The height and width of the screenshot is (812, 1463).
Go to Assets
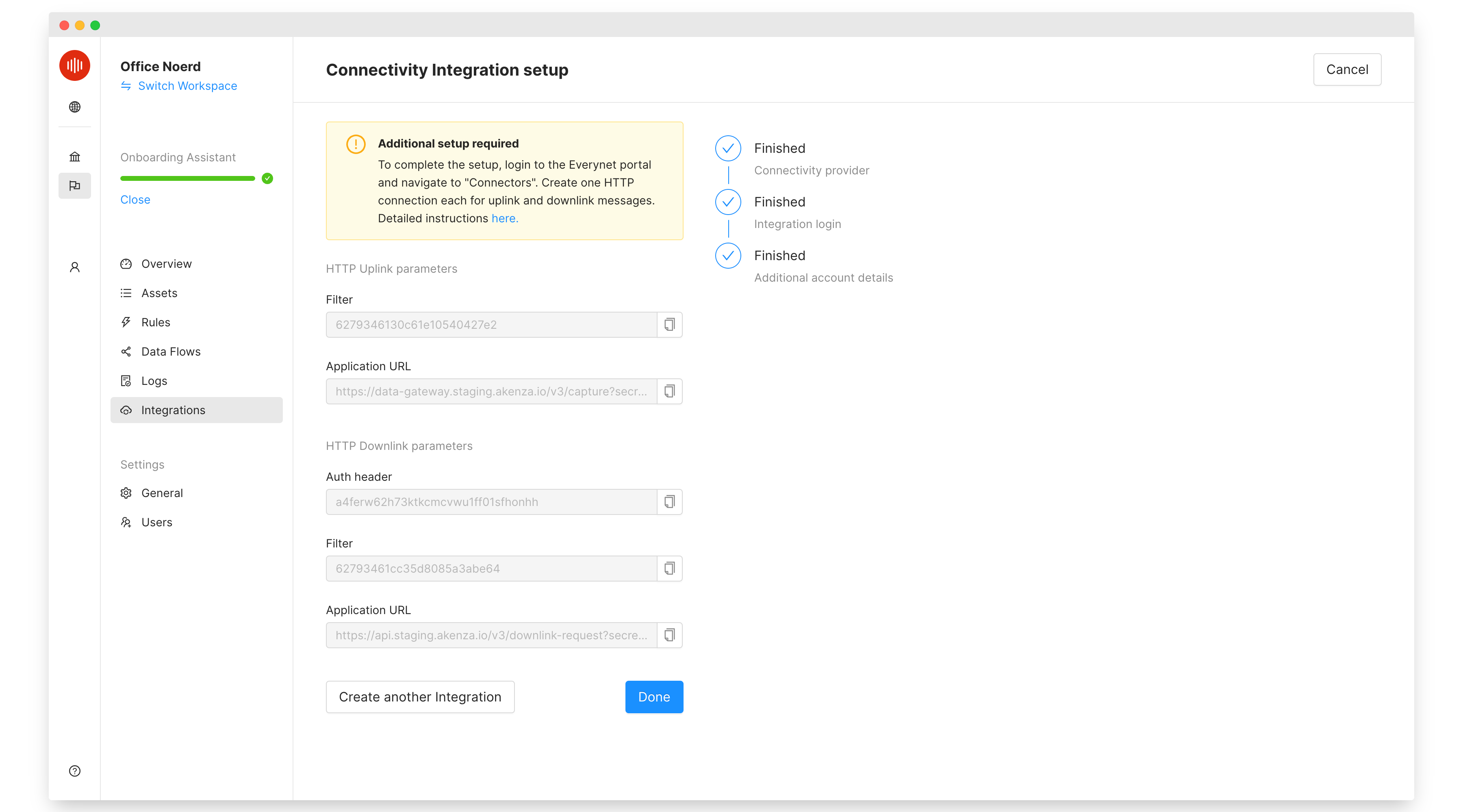197,293
